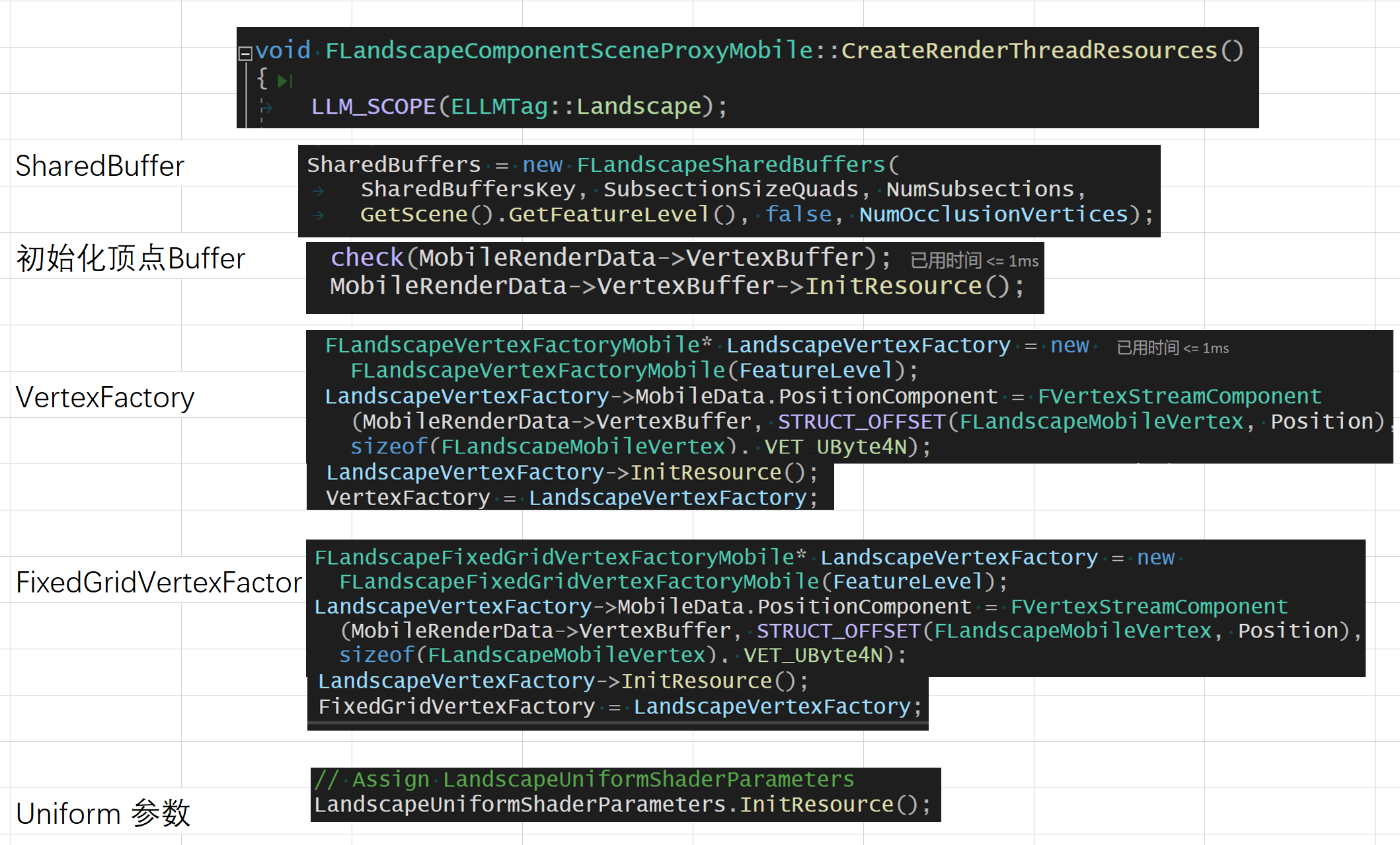Select the SharedBuffer label cell

point(99,166)
